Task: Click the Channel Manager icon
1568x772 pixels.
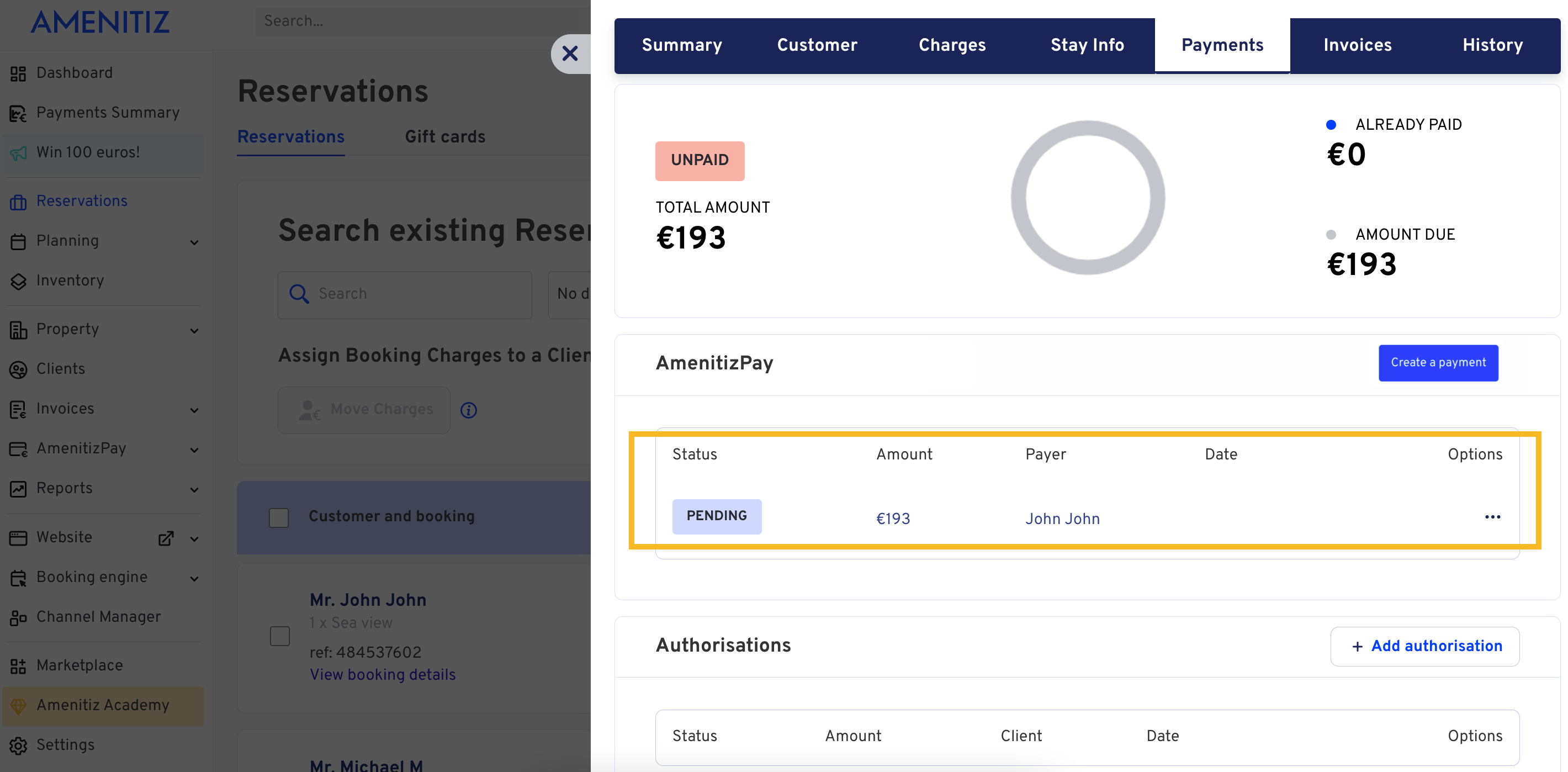Action: 18,617
